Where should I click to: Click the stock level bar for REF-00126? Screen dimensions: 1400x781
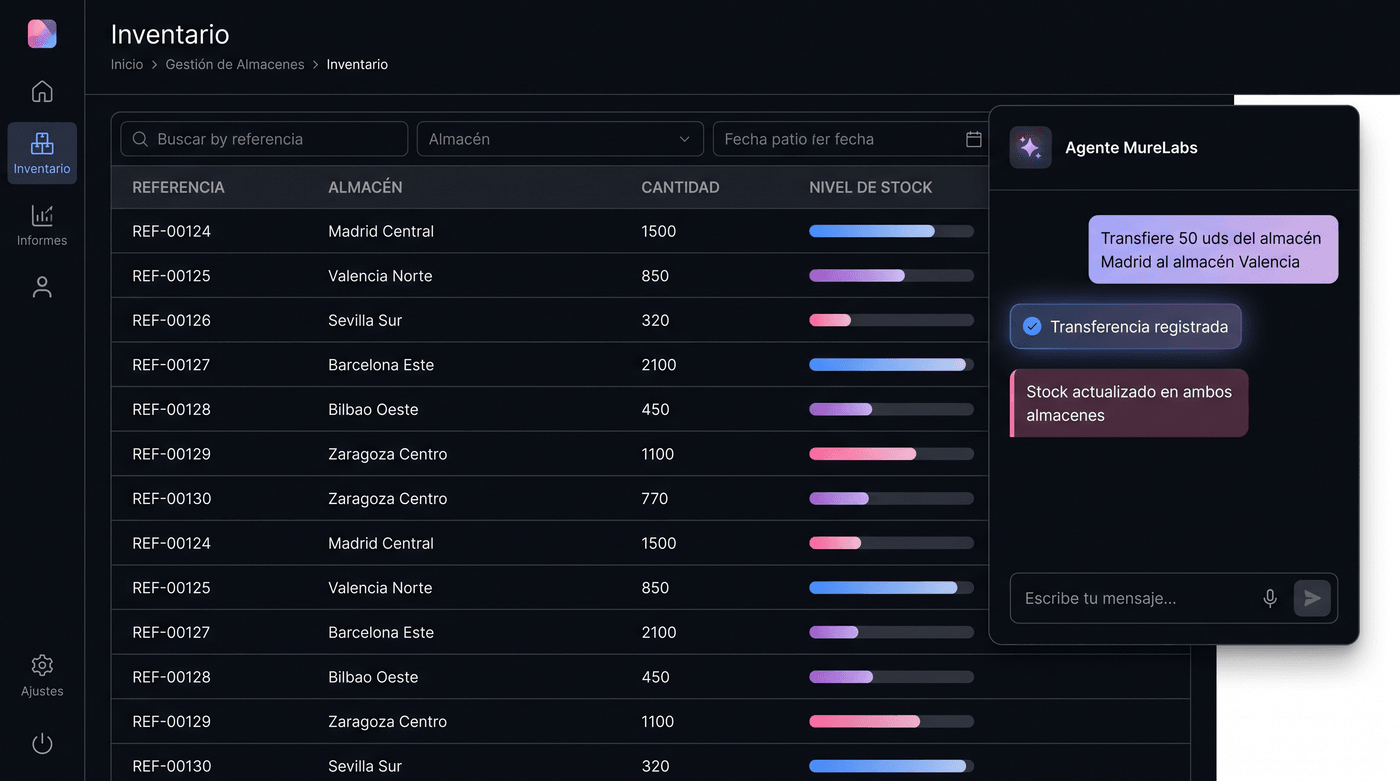[x=891, y=320]
